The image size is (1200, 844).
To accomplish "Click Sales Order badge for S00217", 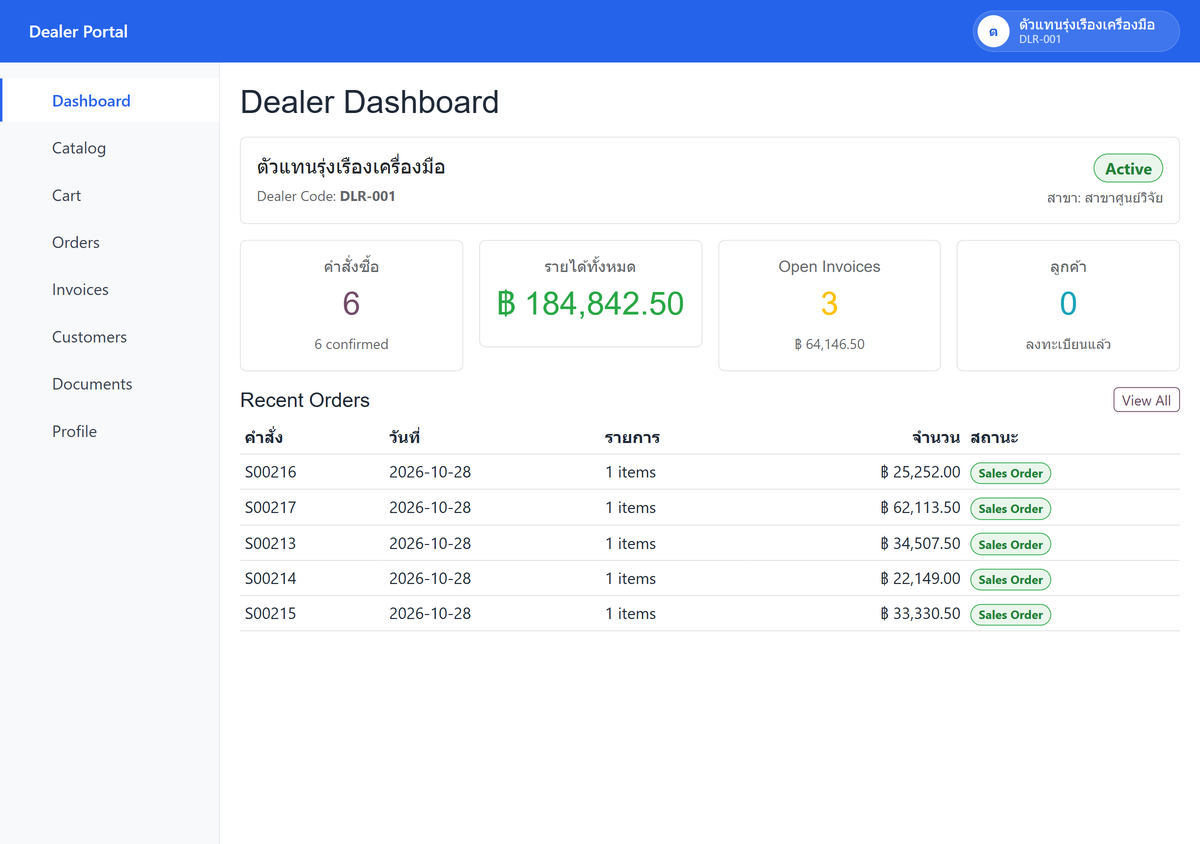I will [x=1010, y=509].
